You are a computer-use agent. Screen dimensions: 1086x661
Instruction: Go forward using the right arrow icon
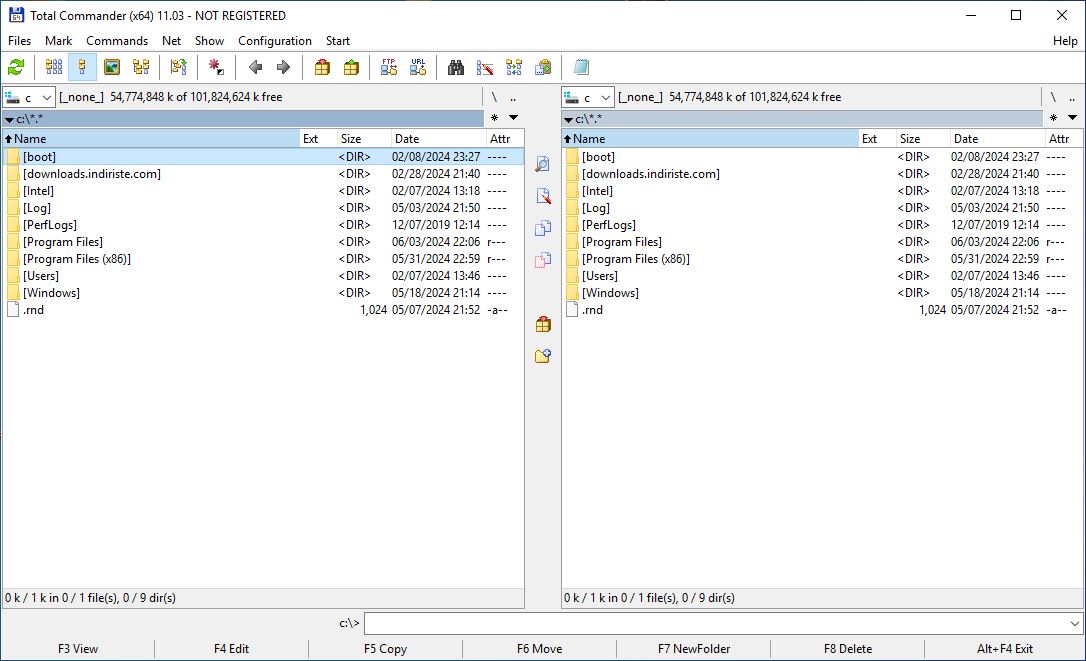tap(283, 67)
